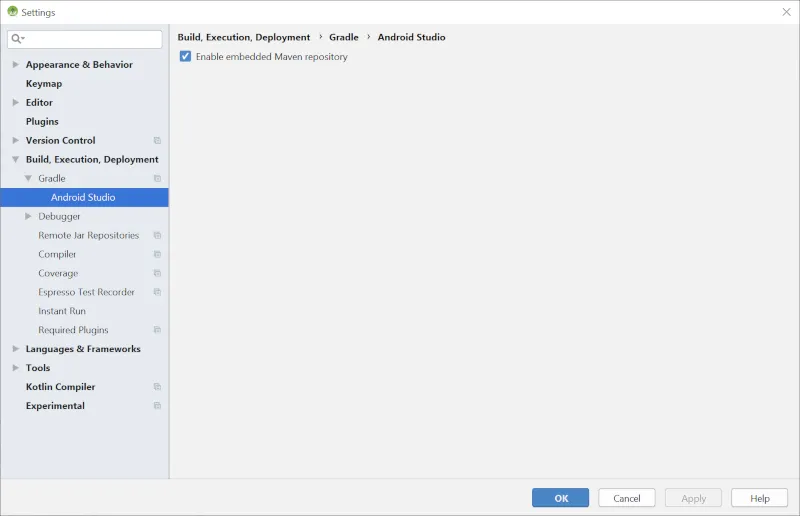Expand Languages & Frameworks arrow
Viewport: 800px width, 516px height.
(15, 349)
